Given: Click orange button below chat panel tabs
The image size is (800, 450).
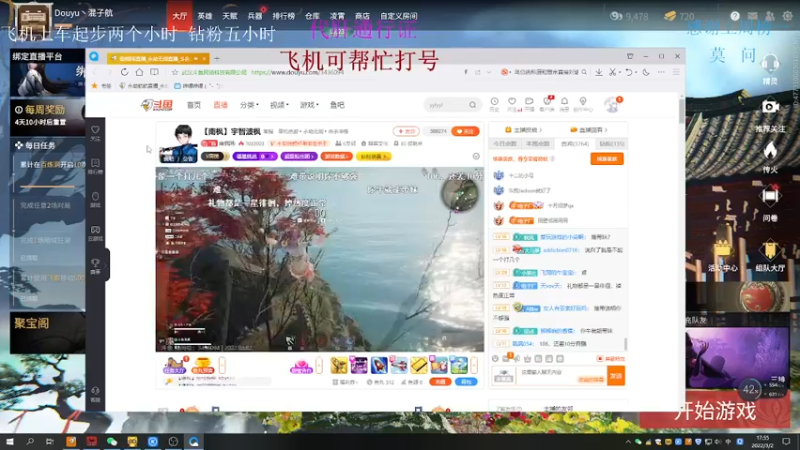Looking at the screenshot, I should pos(607,159).
